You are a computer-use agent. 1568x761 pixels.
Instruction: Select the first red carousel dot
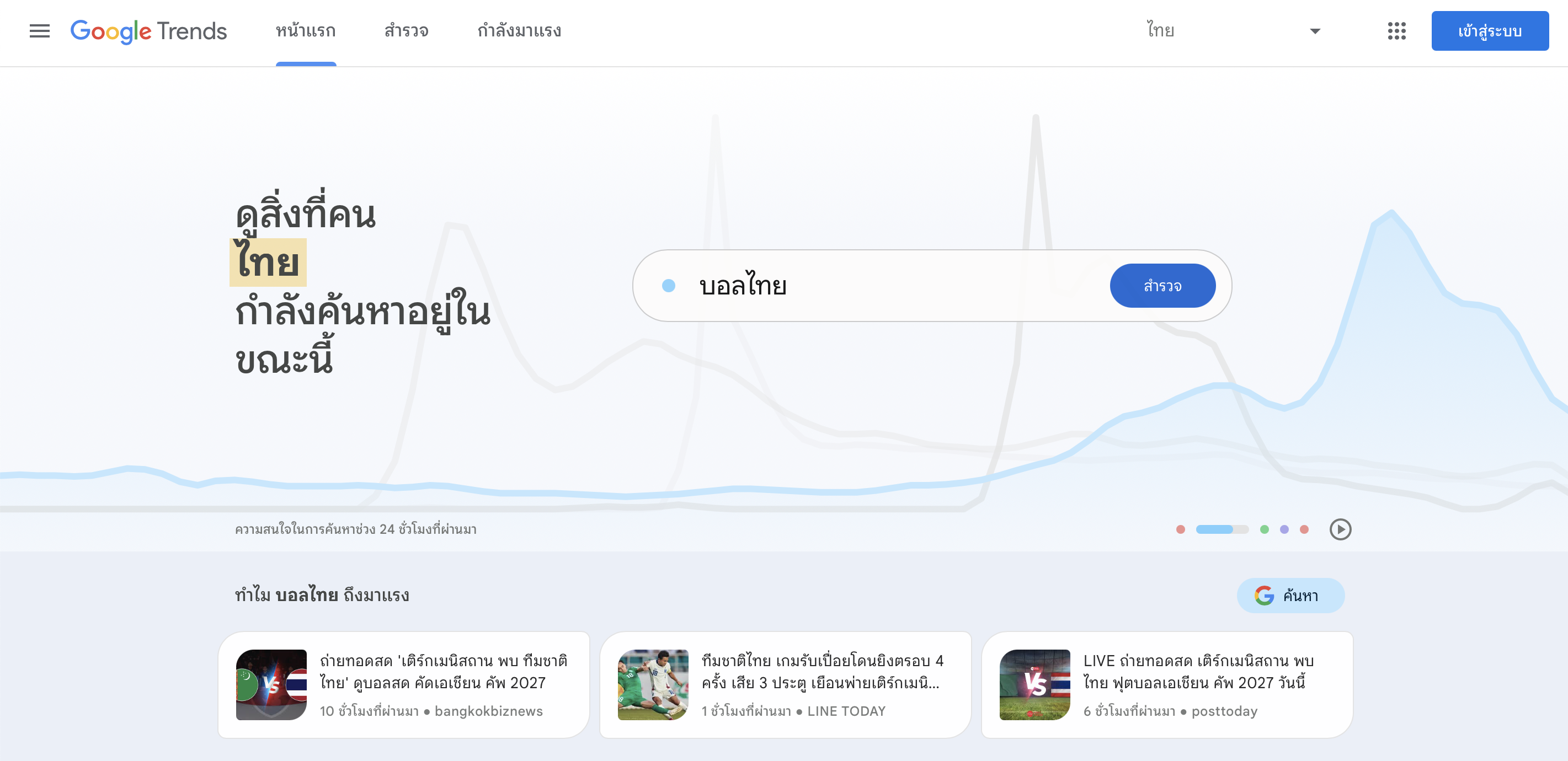[1180, 529]
